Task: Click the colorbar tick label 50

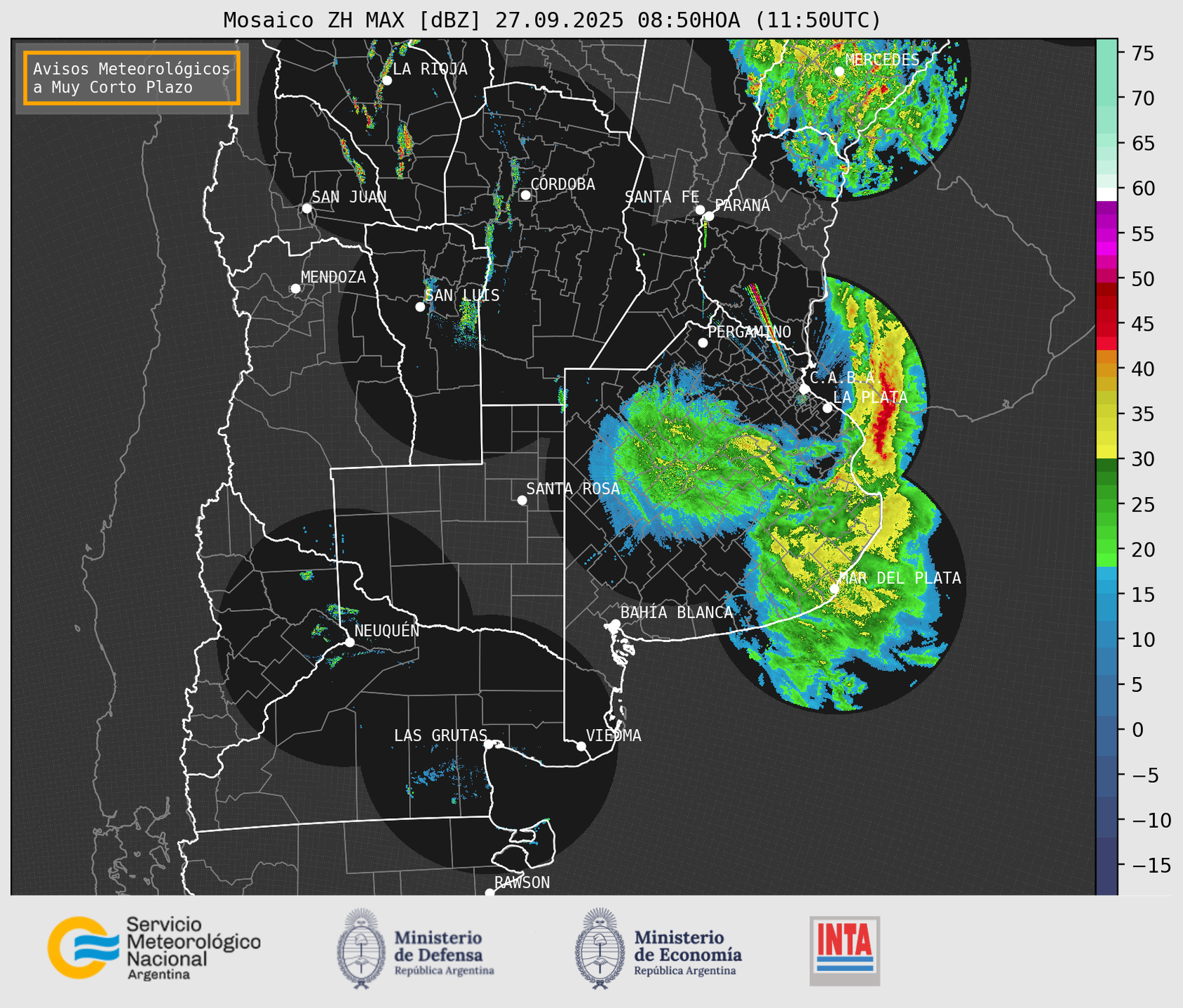Action: point(1143,279)
